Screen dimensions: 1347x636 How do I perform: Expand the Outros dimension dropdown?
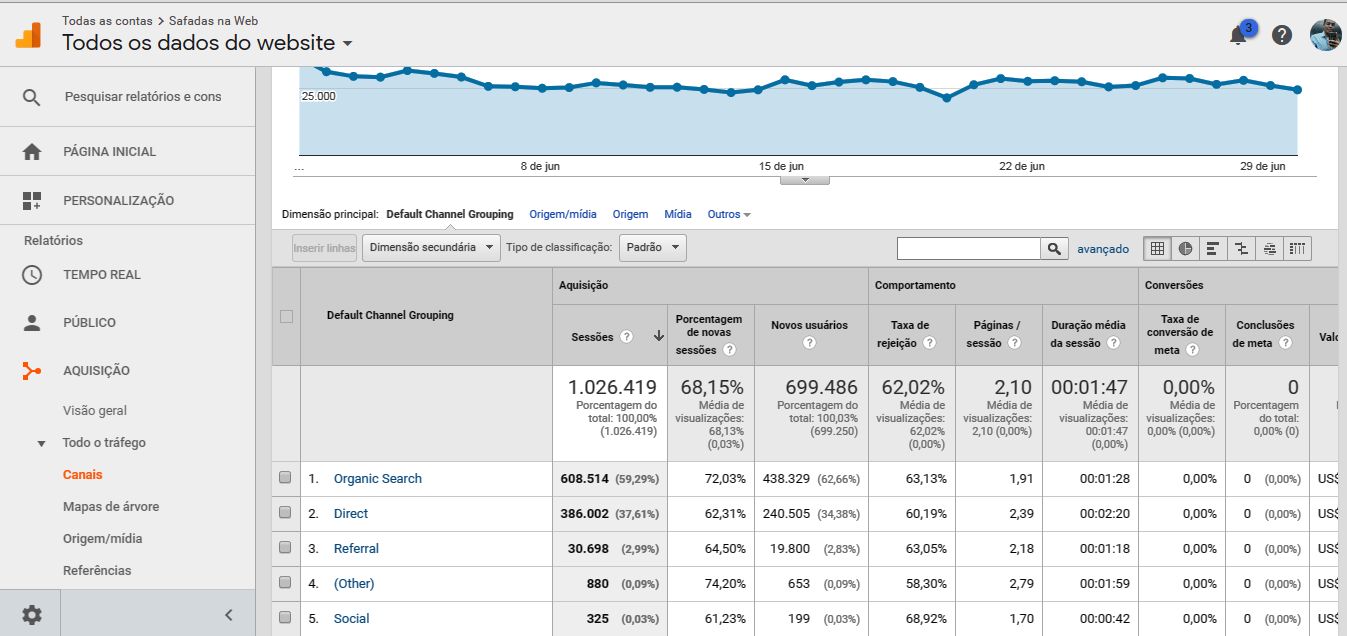[729, 215]
